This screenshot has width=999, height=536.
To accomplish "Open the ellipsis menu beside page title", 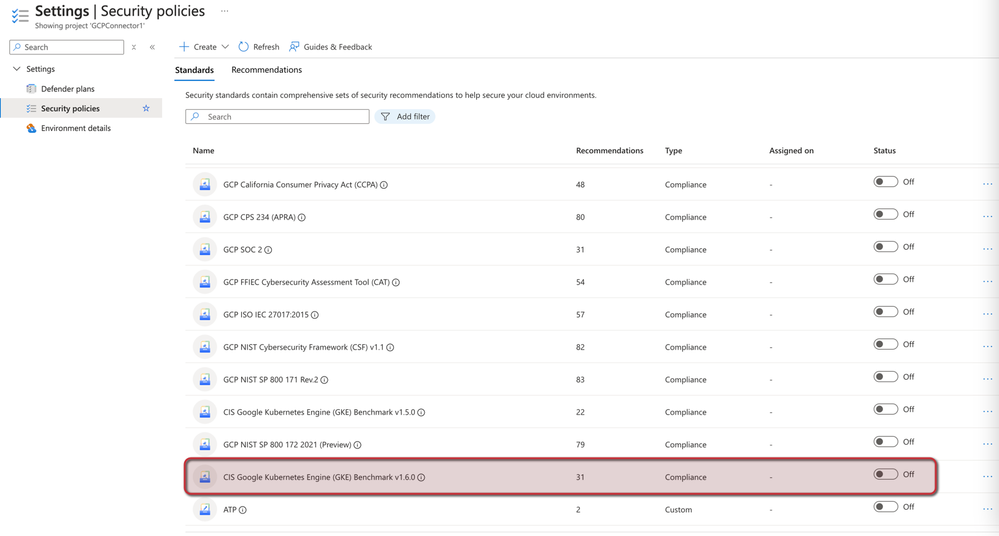I will tap(224, 11).
